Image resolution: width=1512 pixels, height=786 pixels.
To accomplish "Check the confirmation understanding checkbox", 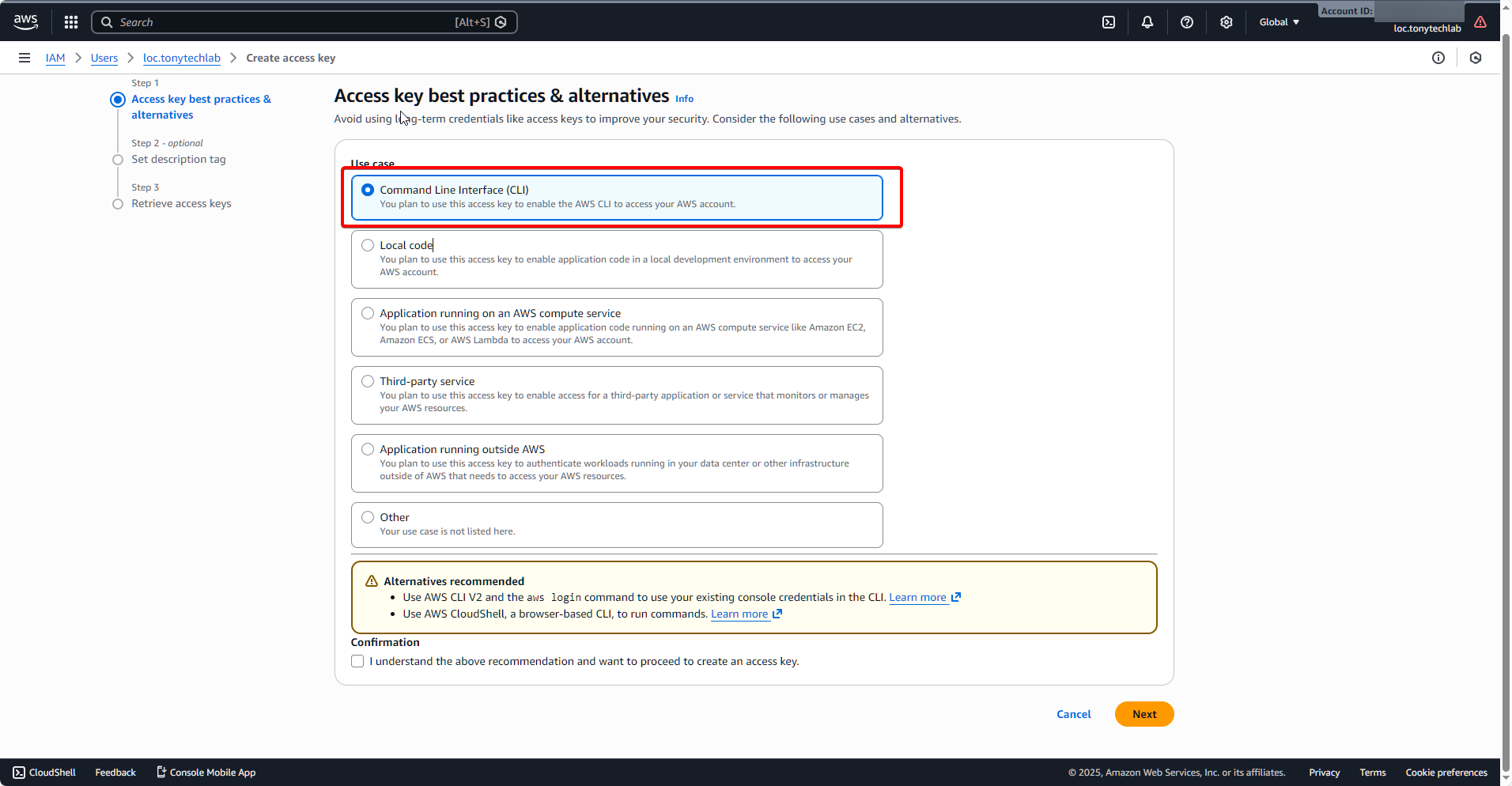I will [357, 661].
